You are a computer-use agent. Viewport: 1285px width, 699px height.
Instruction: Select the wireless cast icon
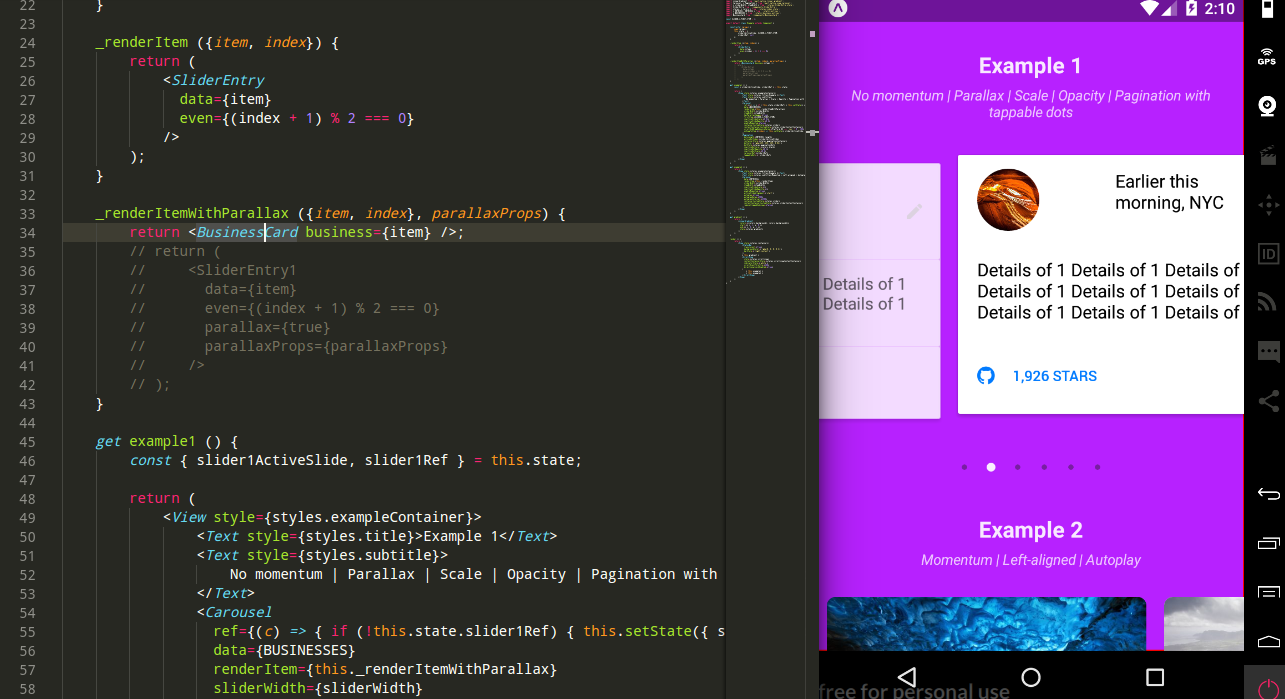coord(1268,301)
